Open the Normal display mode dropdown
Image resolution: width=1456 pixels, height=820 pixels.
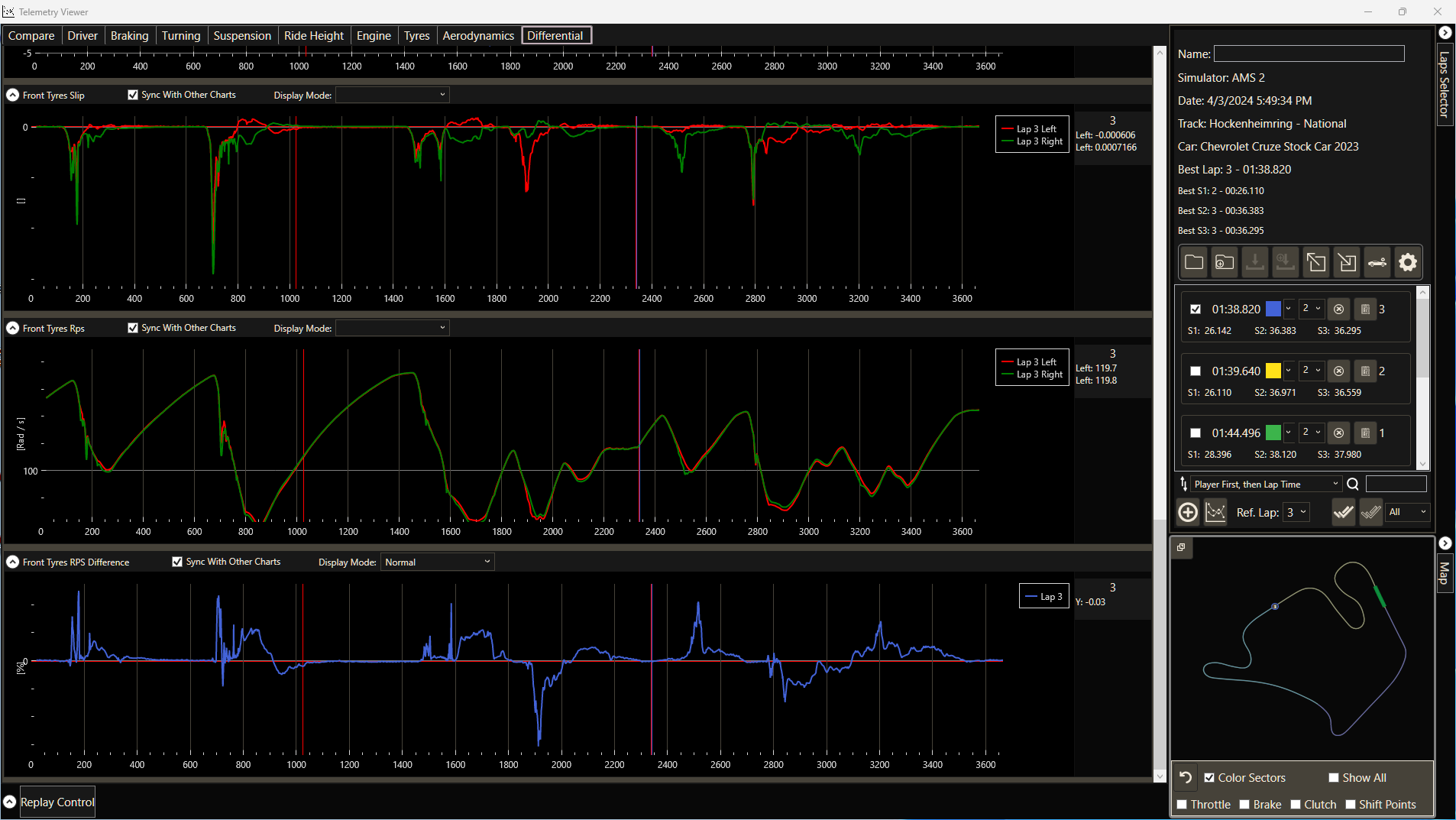(437, 562)
